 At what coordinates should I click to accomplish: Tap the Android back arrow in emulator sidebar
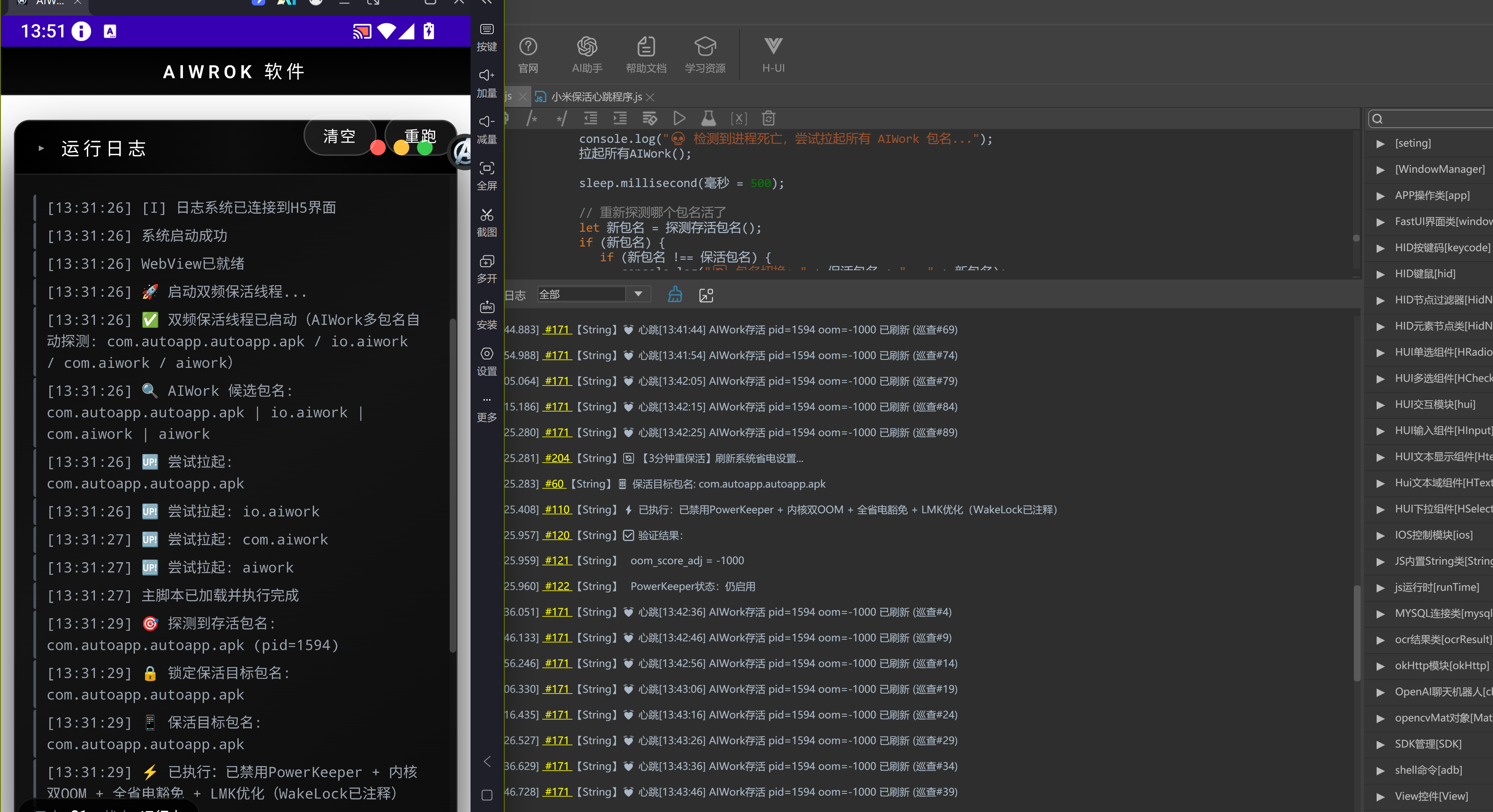[487, 761]
